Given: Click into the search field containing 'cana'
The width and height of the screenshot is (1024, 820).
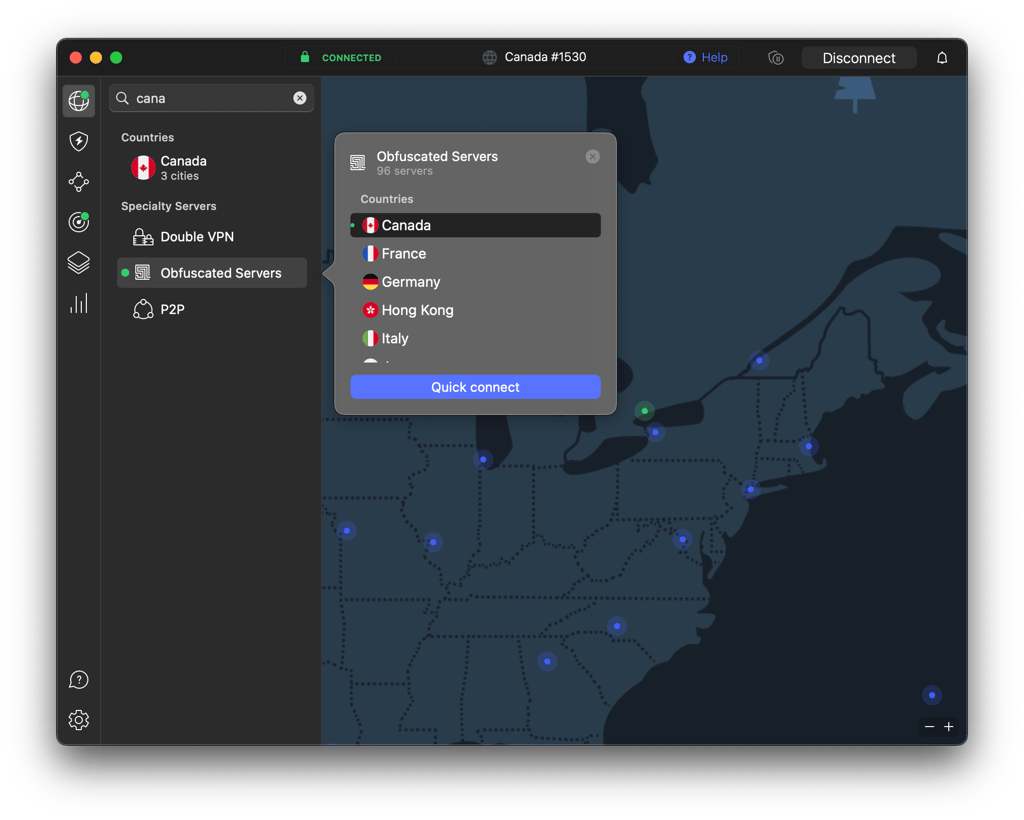Looking at the screenshot, I should (212, 98).
